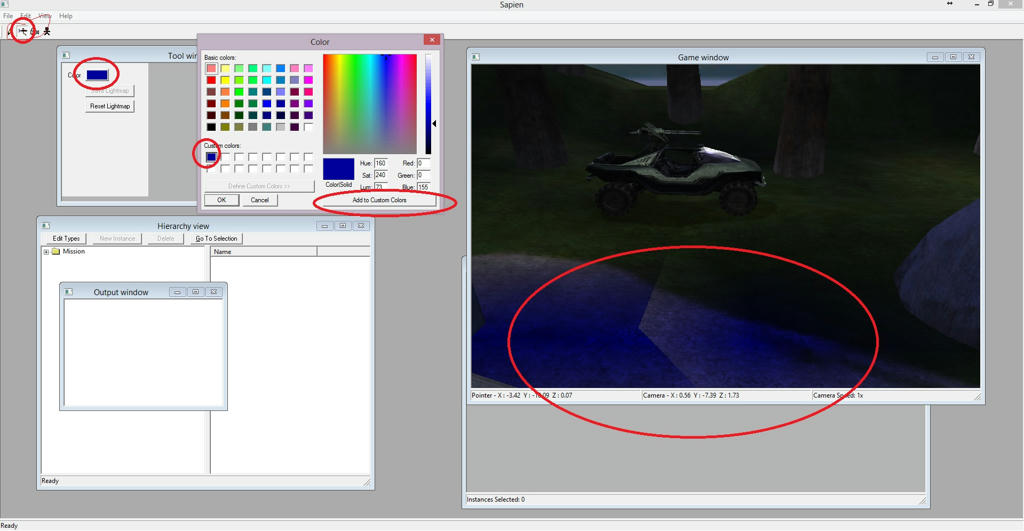Screen dimensions: 1024x531
Task: Cancel the Color dialog
Action: (260, 200)
